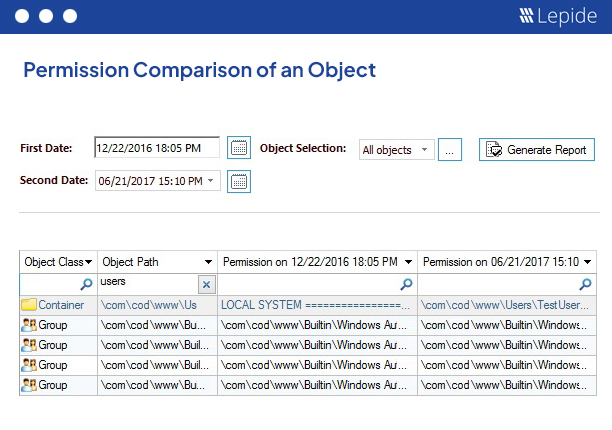
Task: Click the 'Second Date:' label
Action: pos(54,180)
